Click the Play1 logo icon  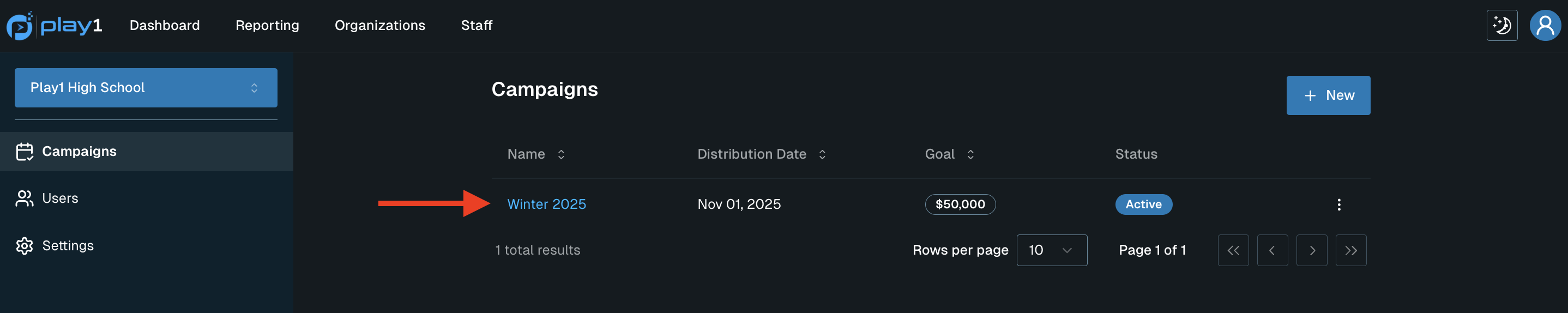20,26
